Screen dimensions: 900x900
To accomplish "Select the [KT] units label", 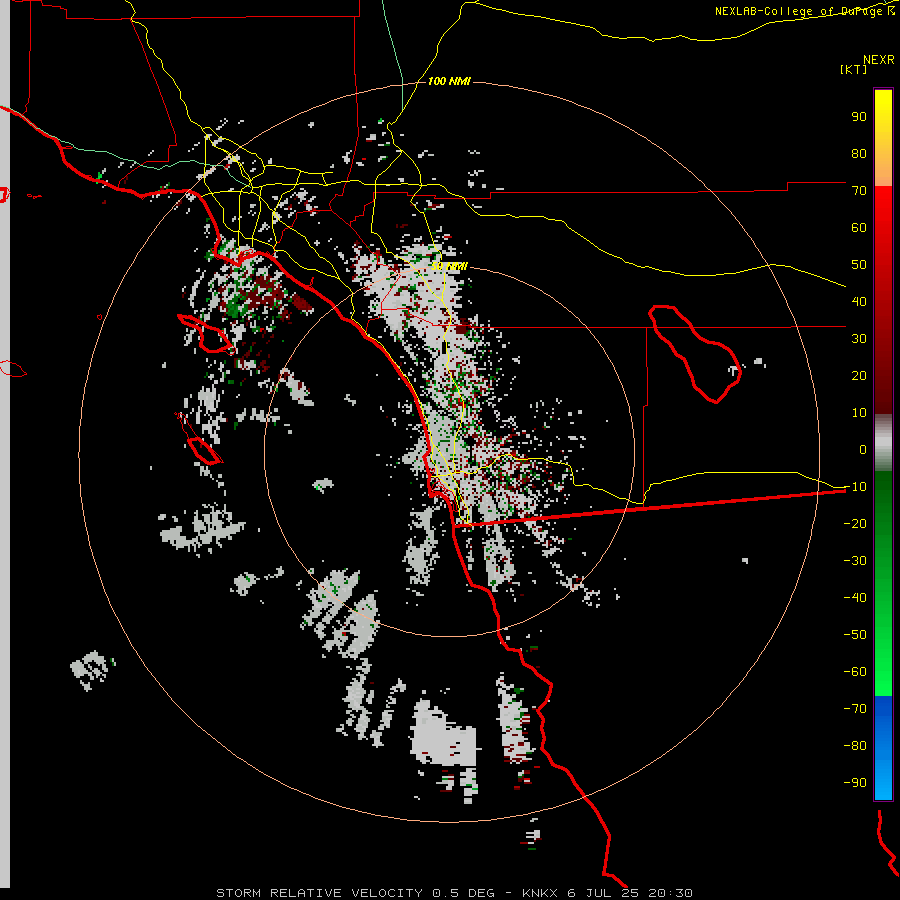I will click(854, 69).
